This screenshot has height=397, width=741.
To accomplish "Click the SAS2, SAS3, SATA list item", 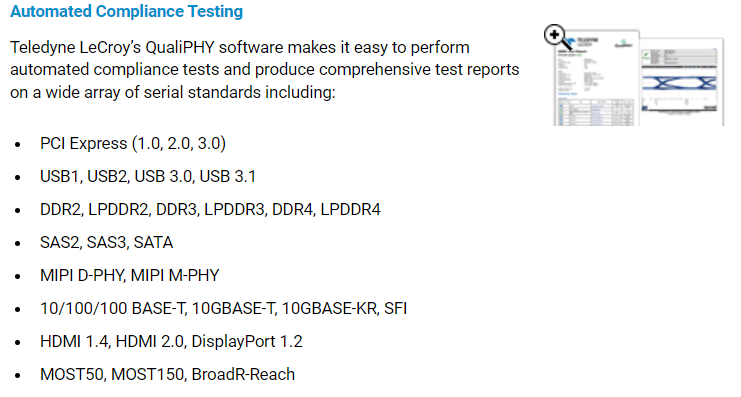I will pyautogui.click(x=106, y=242).
